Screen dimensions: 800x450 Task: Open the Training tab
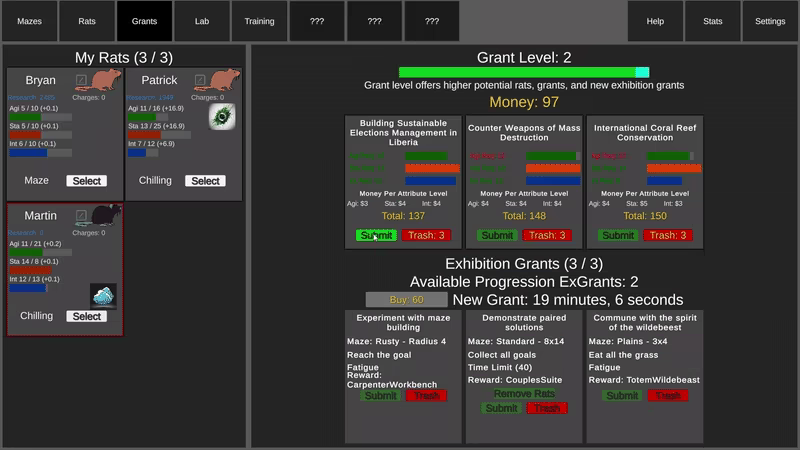point(259,21)
